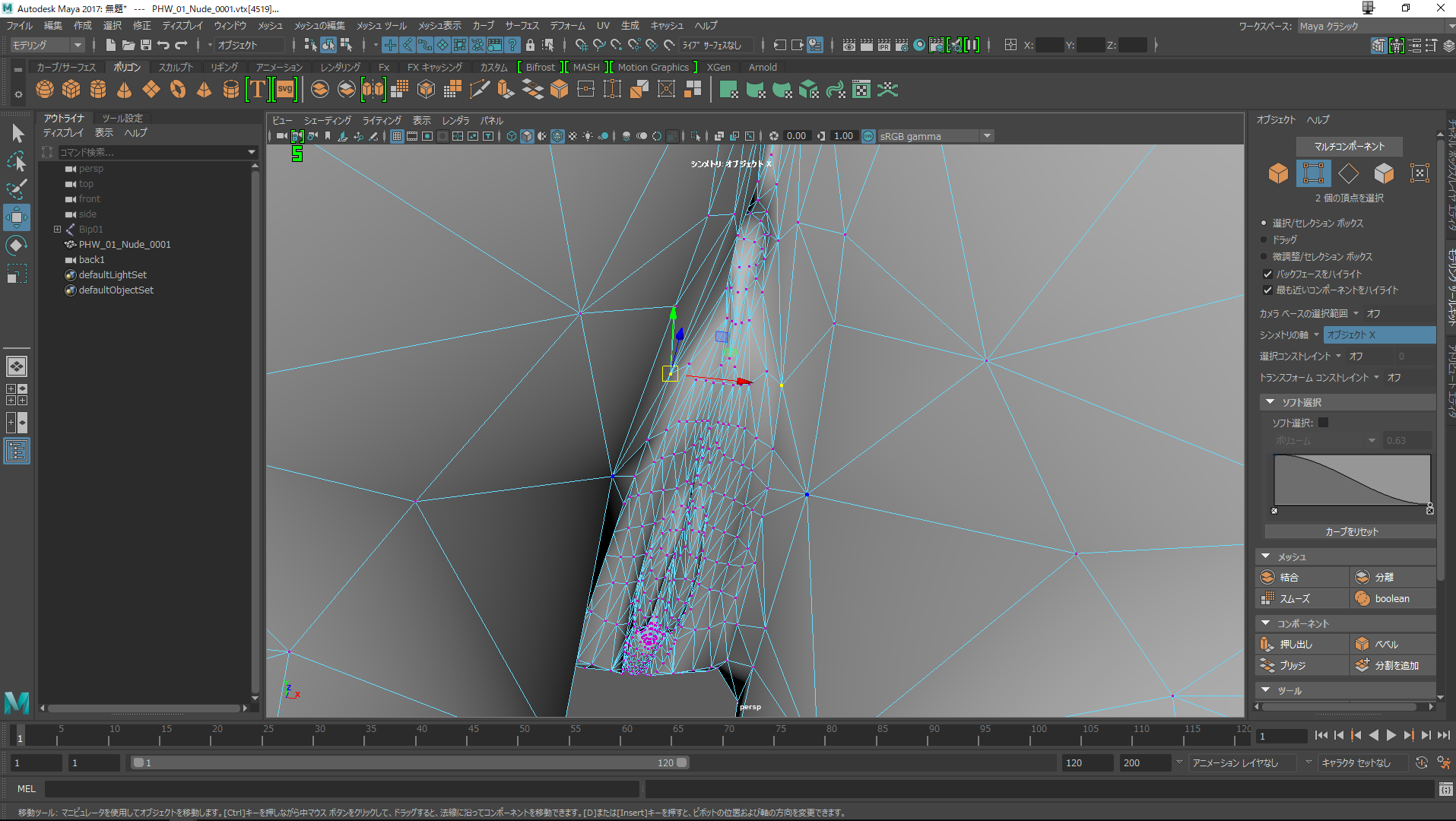
Task: Expand the Bip01 node in outliner
Action: pos(57,230)
